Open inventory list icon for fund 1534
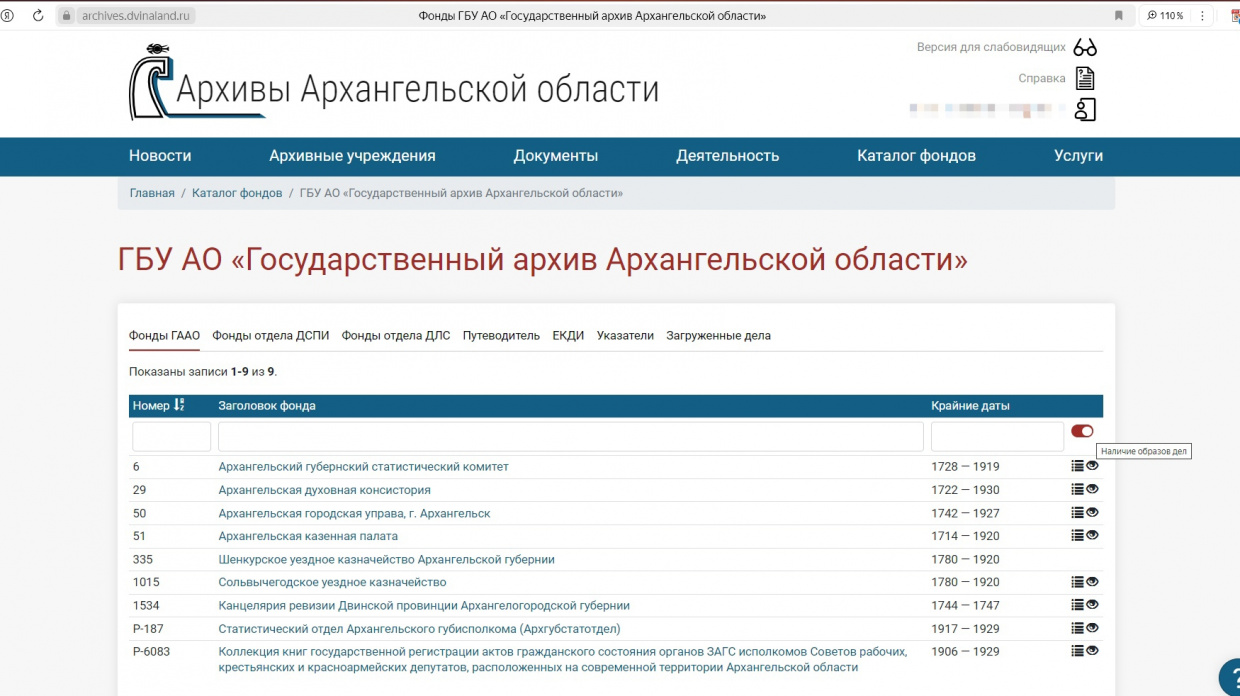 point(1077,605)
